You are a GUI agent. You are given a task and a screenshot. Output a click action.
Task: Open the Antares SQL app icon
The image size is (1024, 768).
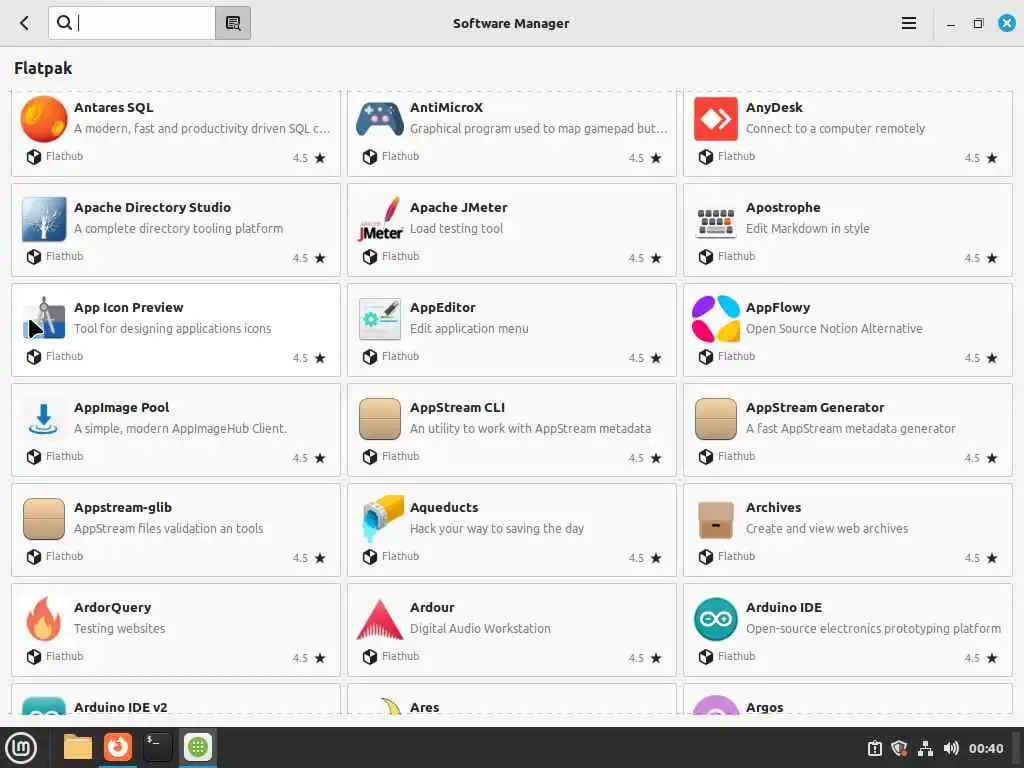tap(44, 119)
